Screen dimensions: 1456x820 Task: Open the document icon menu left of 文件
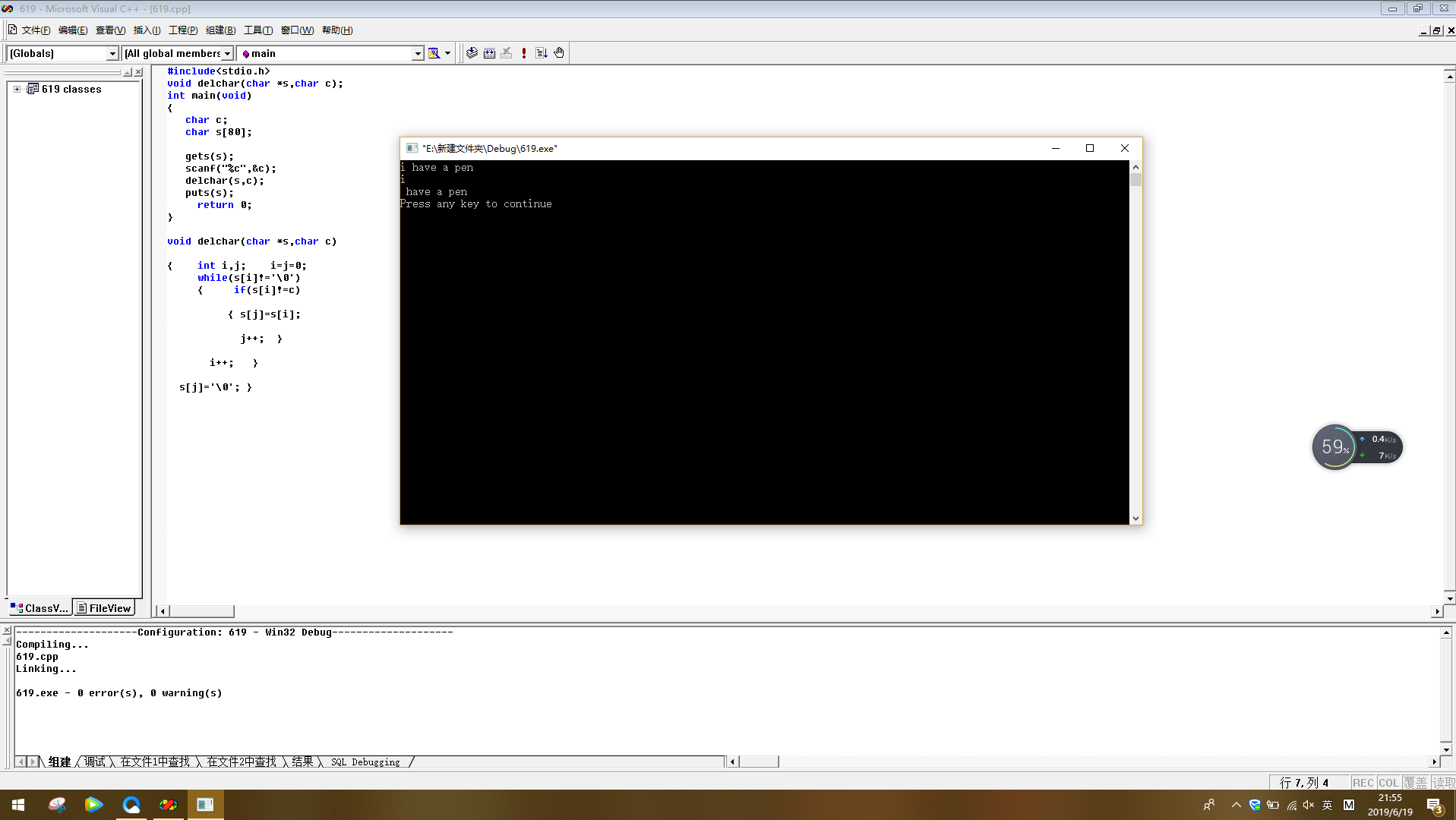12,30
